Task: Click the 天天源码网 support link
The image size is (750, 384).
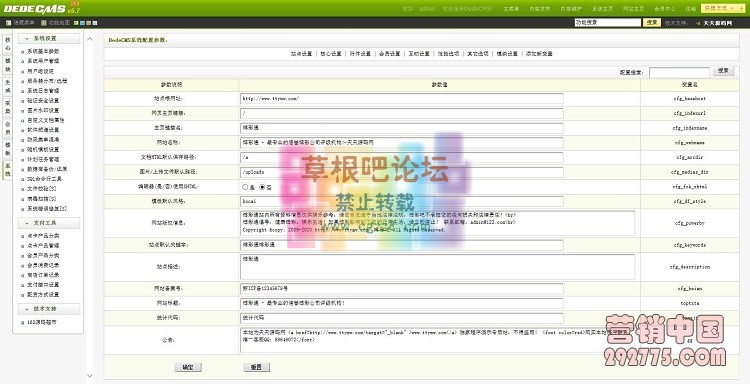Action: pyautogui.click(x=717, y=23)
